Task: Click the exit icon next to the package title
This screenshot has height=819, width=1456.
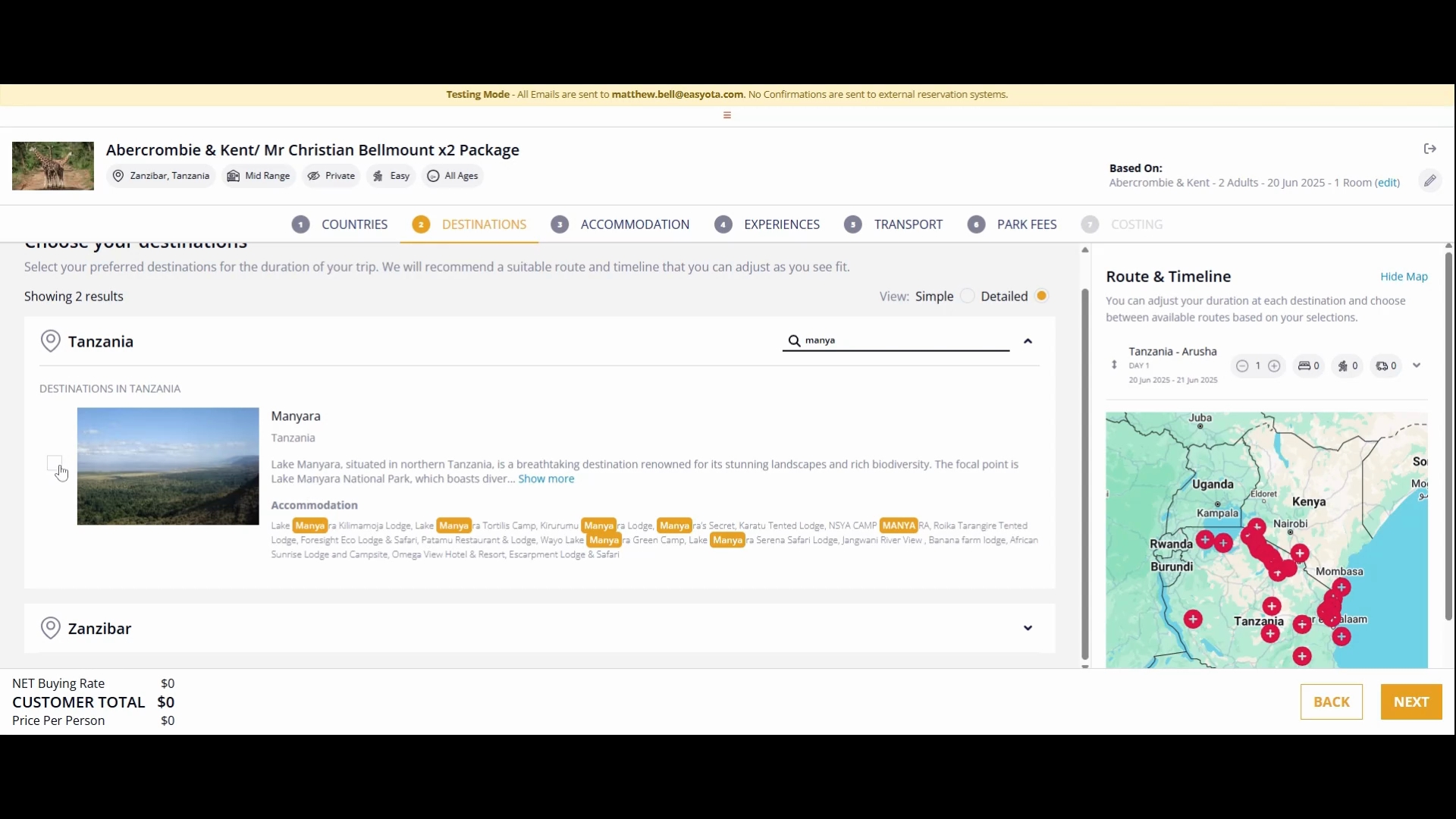Action: 1430,149
